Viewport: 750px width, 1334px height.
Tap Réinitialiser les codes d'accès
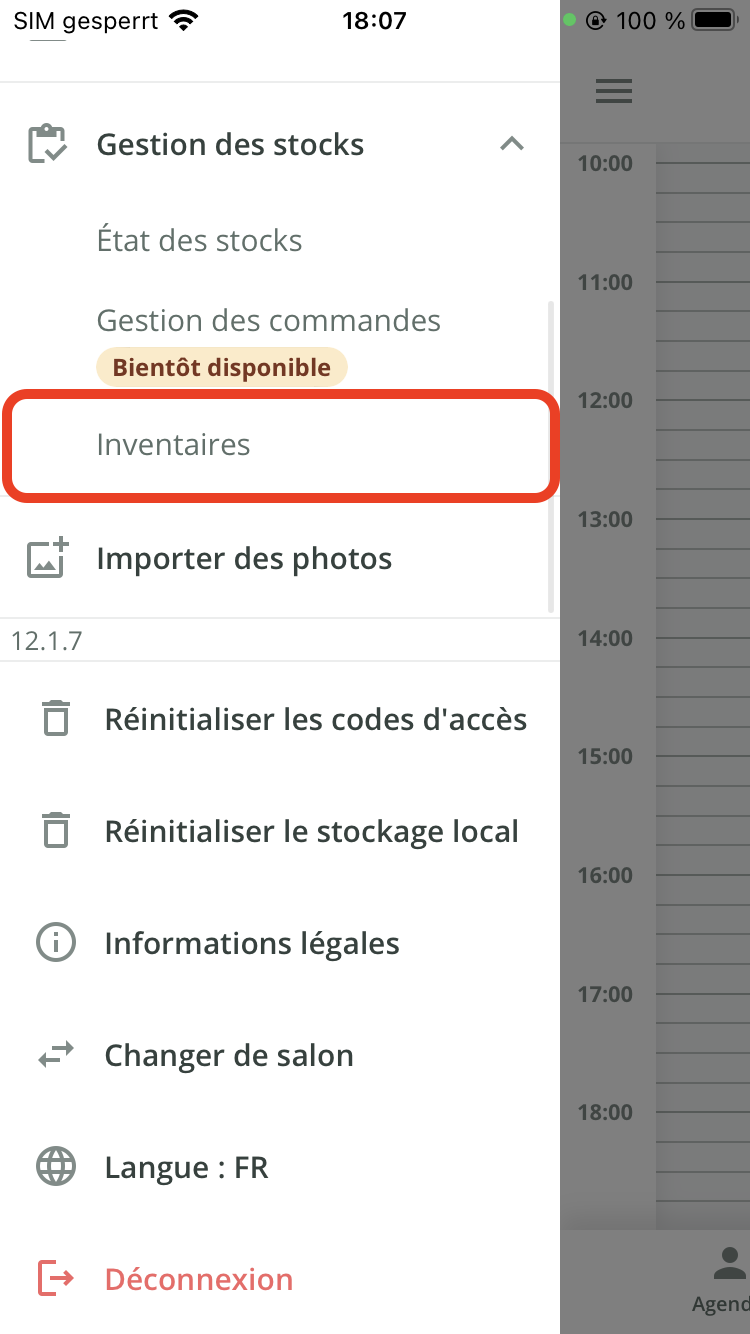pos(315,719)
